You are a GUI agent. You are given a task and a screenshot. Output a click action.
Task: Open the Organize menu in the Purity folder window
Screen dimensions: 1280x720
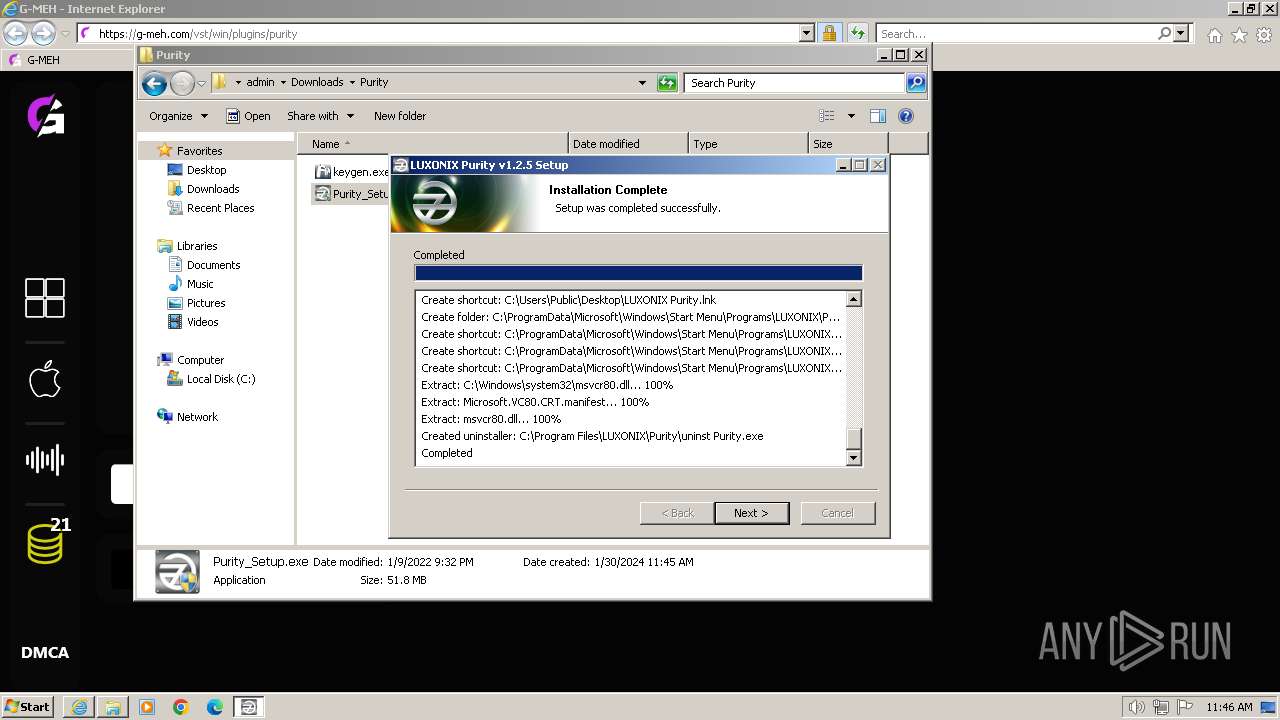click(178, 116)
